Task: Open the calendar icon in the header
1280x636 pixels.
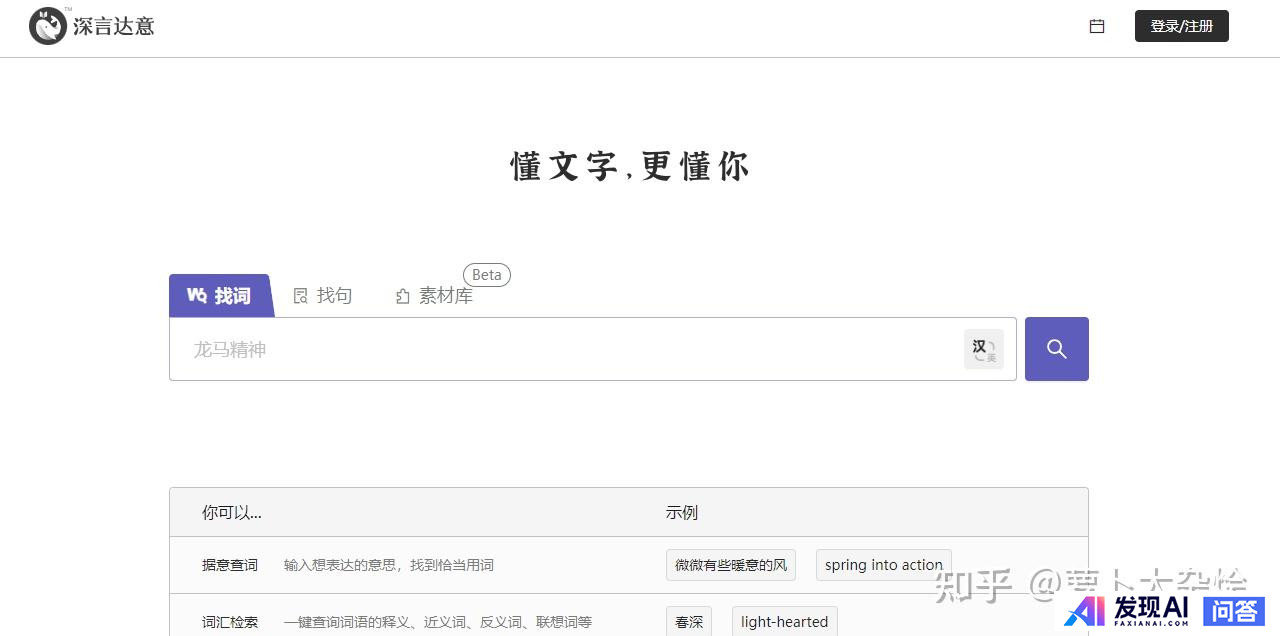Action: (1097, 27)
